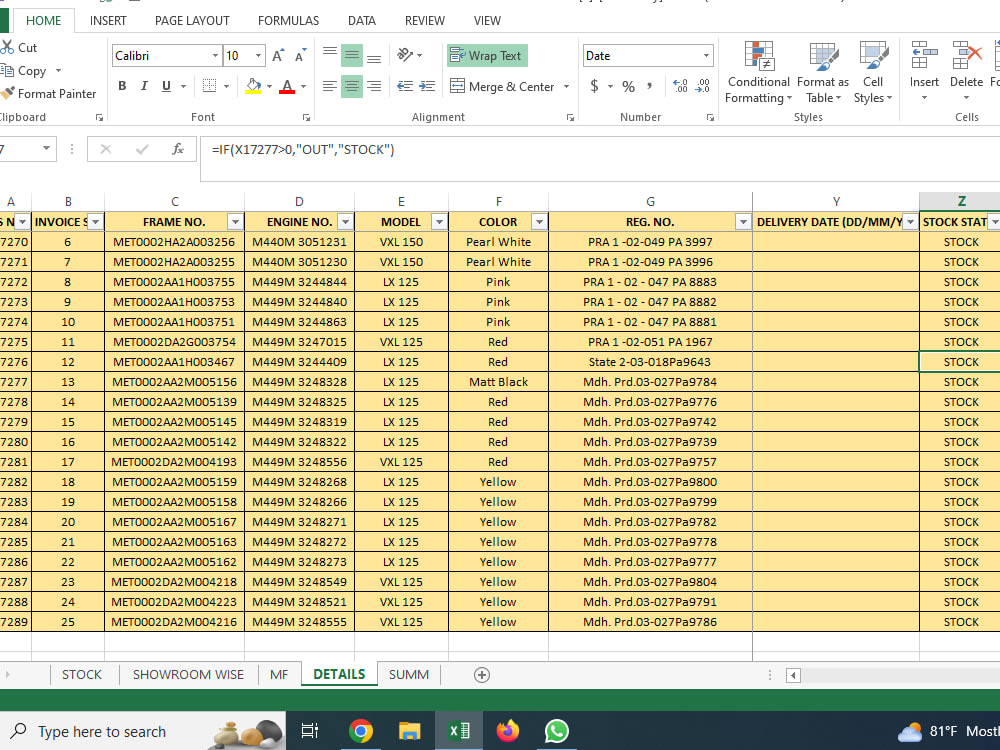Open Conditional Formatting menu
Screen dimensions: 1000x750
pyautogui.click(x=759, y=72)
